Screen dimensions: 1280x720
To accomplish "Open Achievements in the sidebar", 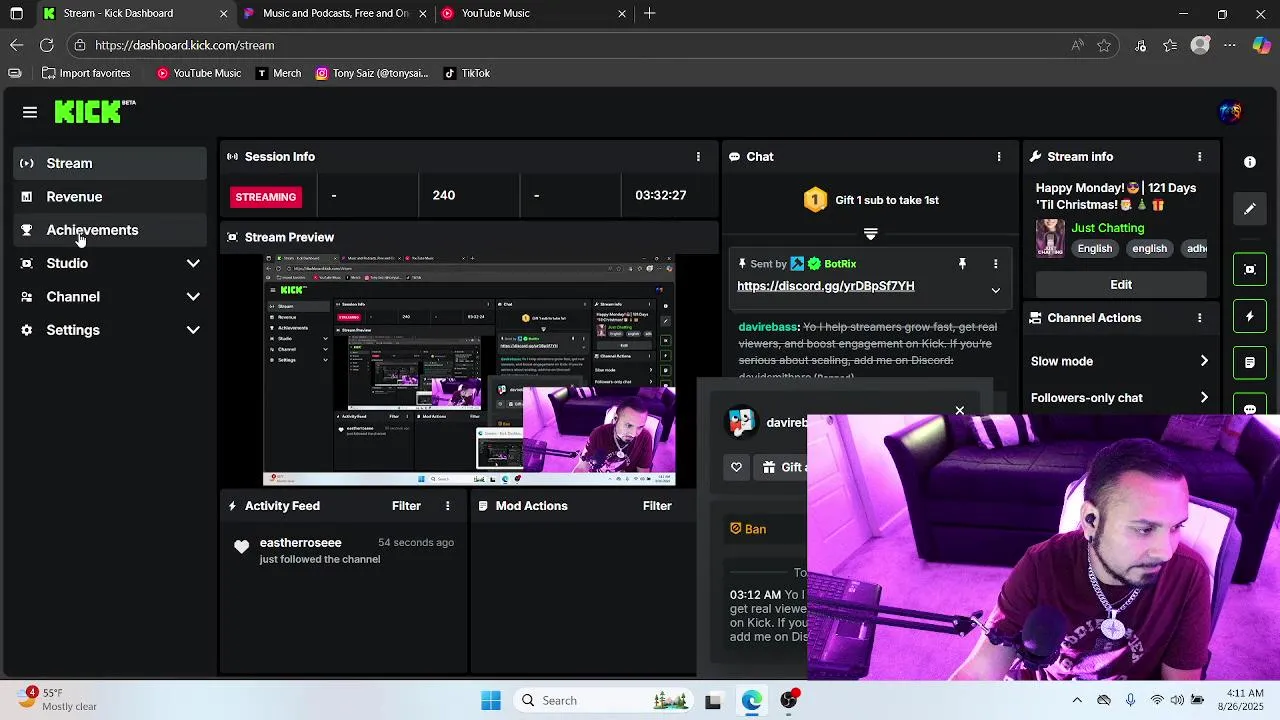I will click(110, 230).
